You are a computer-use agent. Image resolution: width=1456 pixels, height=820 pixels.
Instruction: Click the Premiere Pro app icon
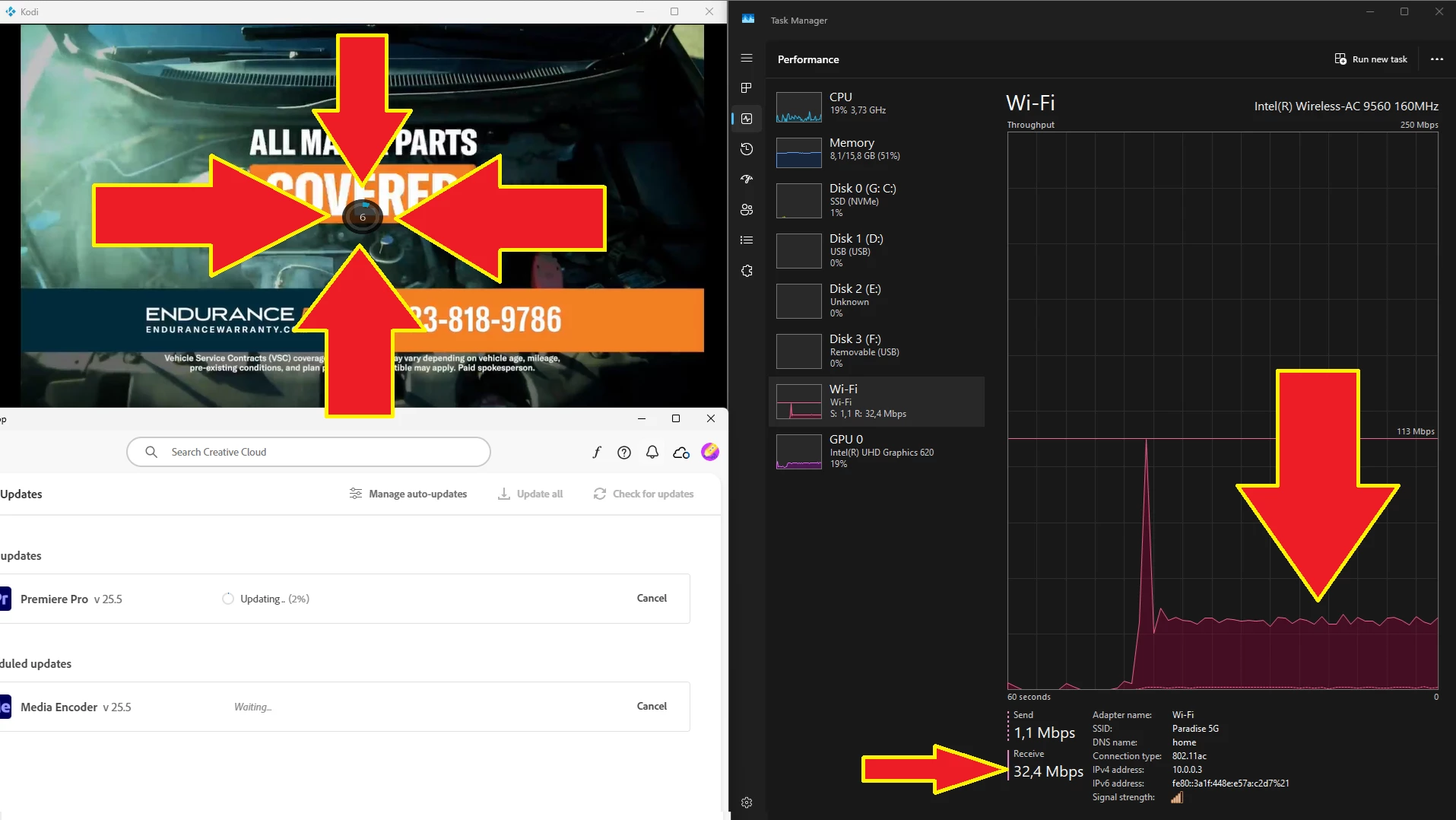(x=5, y=599)
